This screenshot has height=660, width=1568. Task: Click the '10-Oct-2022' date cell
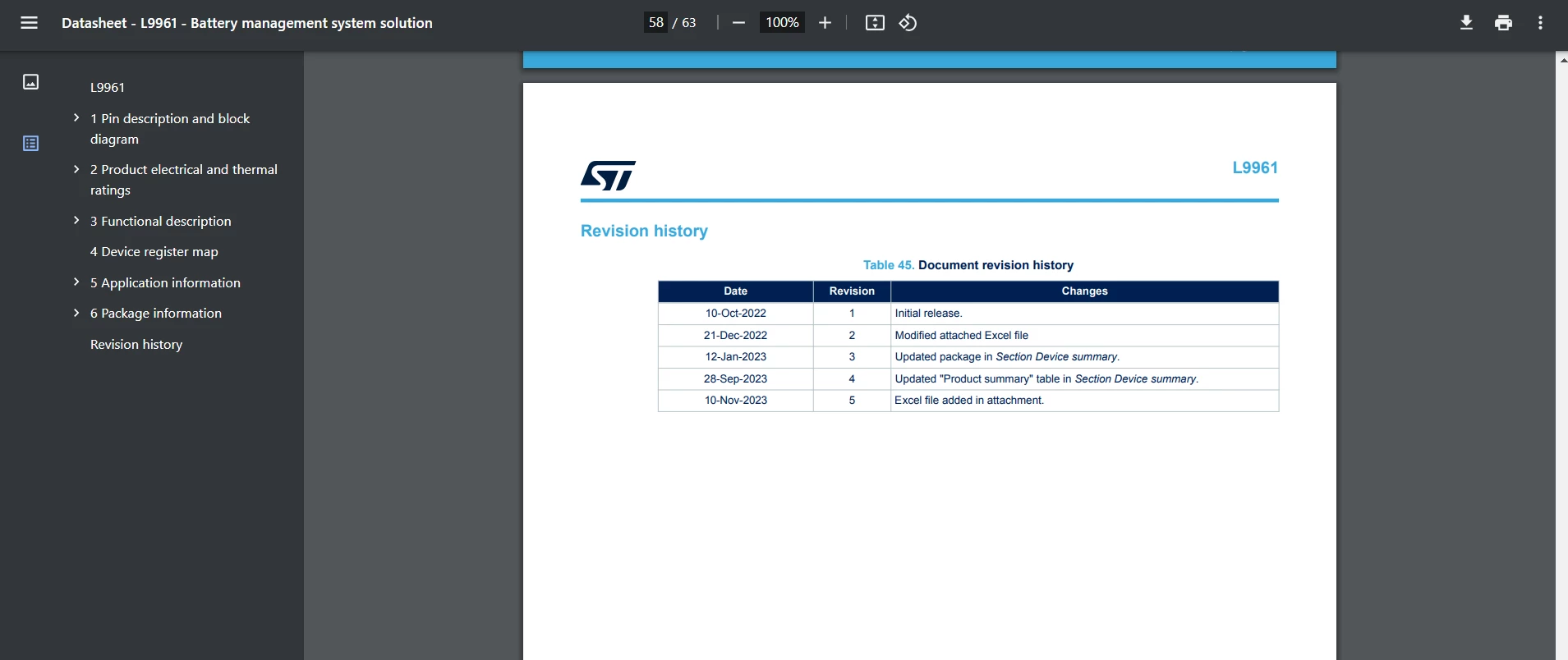[736, 314]
